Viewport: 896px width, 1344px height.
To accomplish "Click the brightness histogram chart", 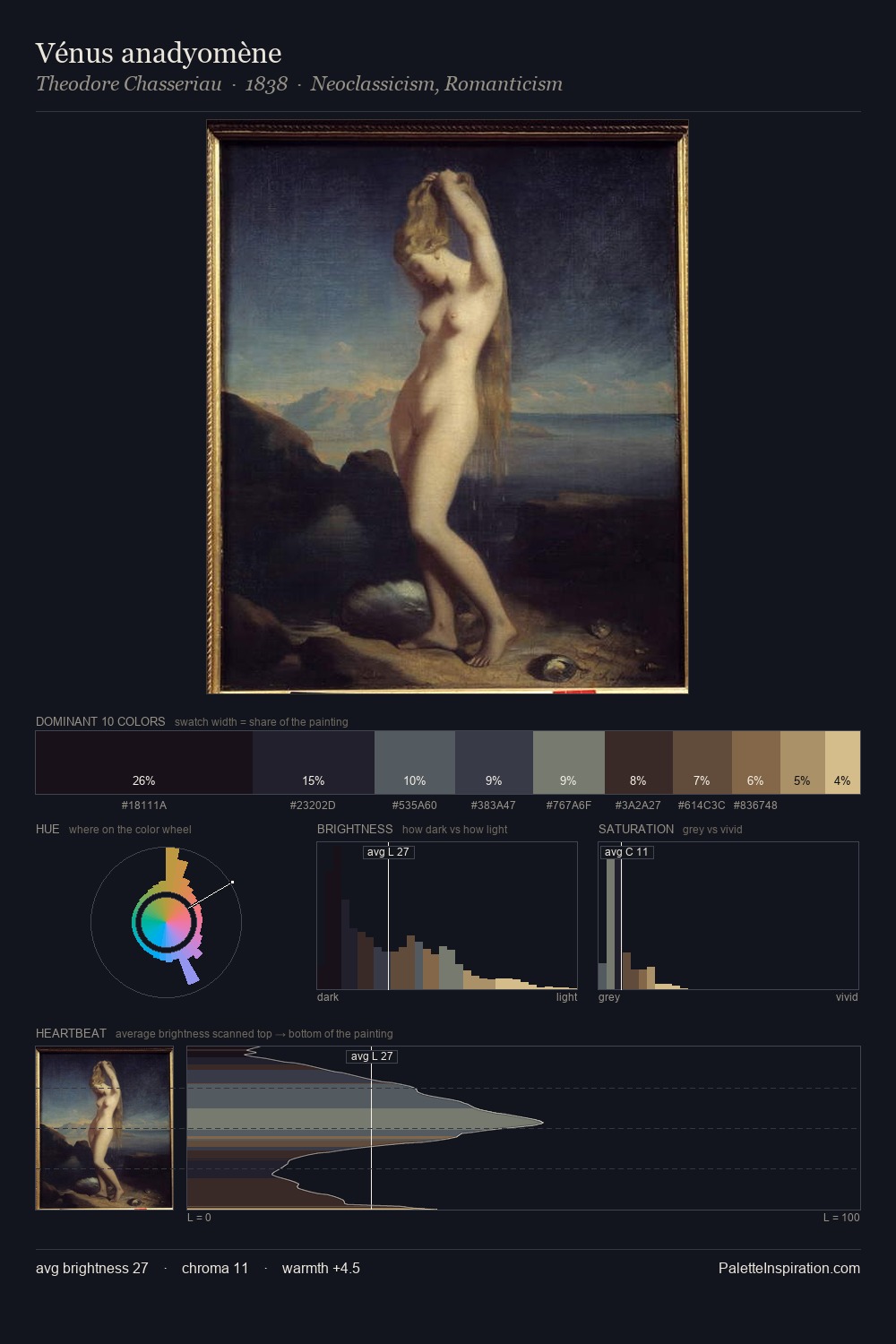I will point(447,916).
